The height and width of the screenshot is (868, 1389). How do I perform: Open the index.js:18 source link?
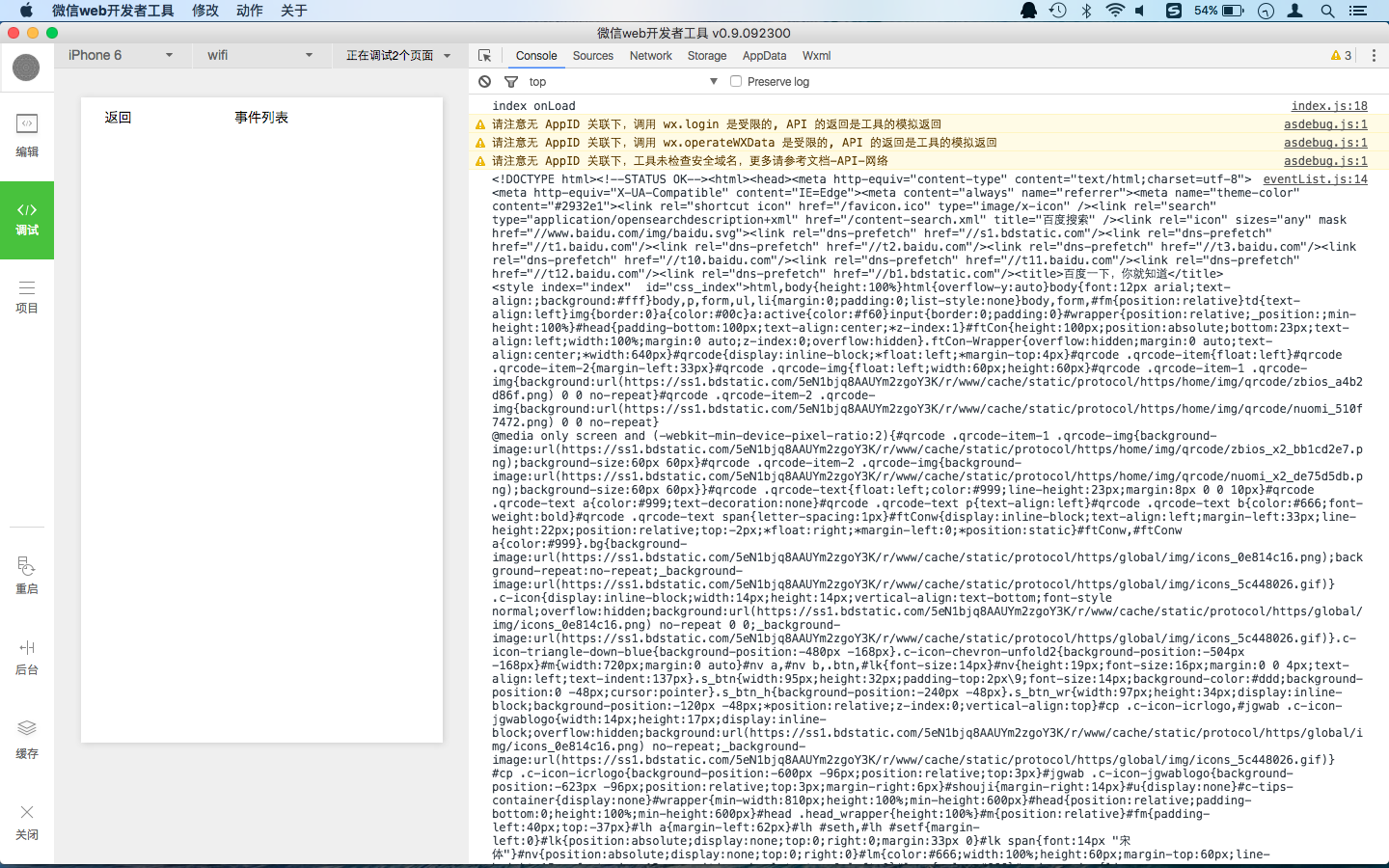coord(1329,106)
